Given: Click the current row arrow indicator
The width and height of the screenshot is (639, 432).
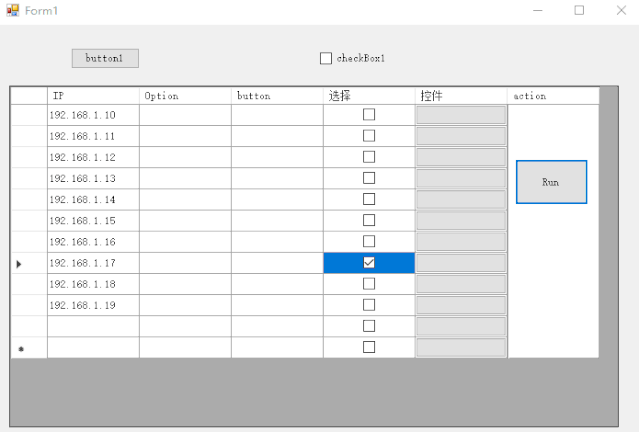Looking at the screenshot, I should click(19, 263).
